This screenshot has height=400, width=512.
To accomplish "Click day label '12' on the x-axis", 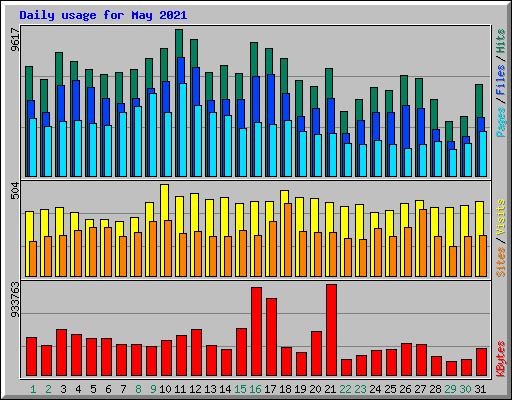I will pos(195,389).
